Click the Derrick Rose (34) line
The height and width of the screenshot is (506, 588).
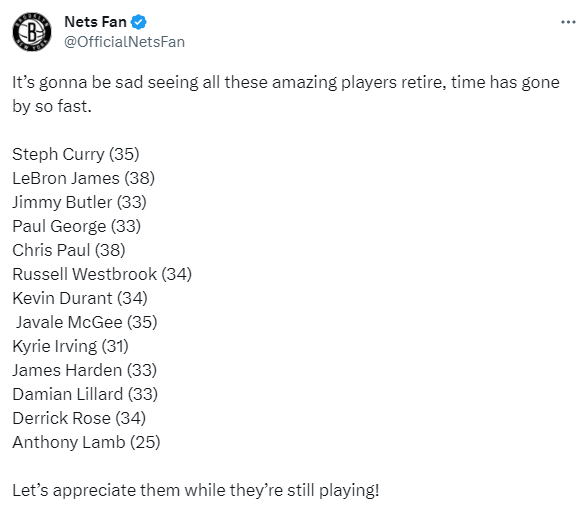coord(79,418)
